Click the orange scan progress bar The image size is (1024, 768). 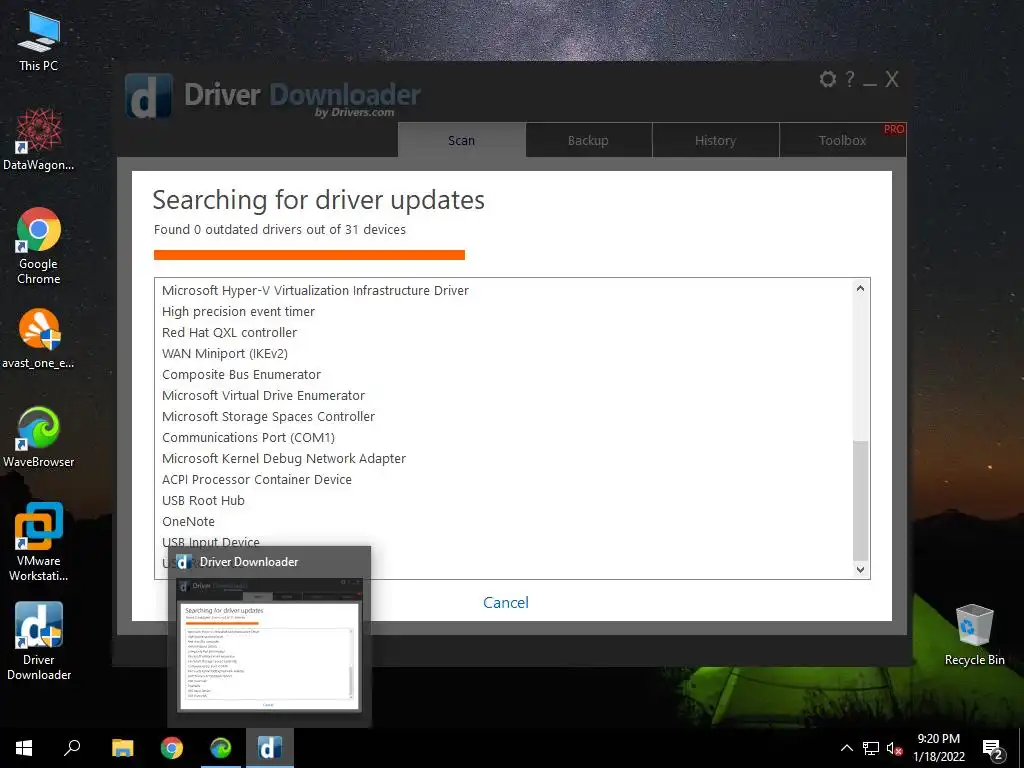(x=309, y=255)
